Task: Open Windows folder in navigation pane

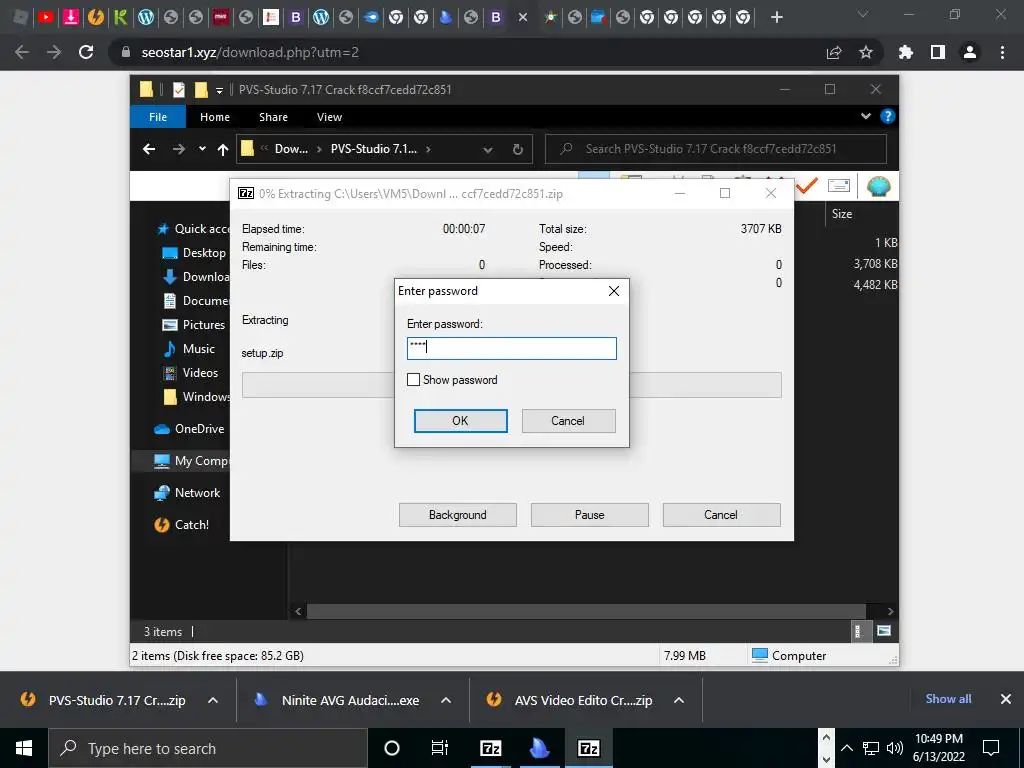Action: (196, 397)
